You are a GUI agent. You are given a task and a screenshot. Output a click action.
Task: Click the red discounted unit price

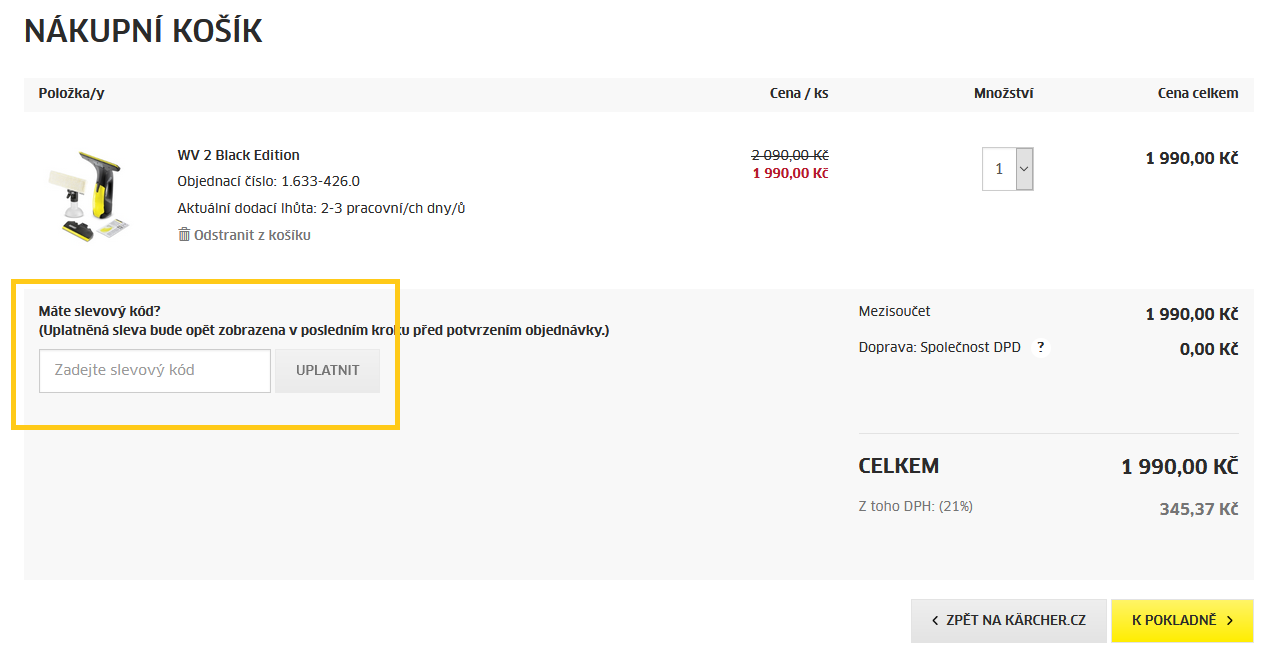790,173
